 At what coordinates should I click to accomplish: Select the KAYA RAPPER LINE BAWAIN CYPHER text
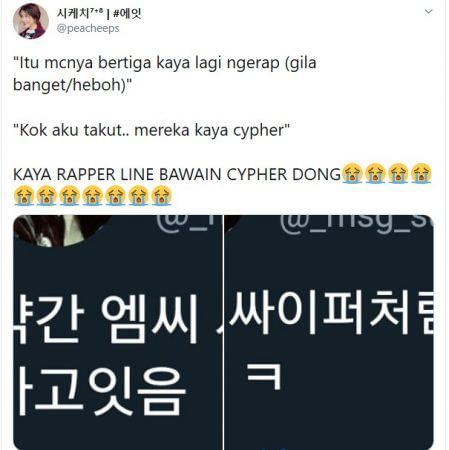click(177, 174)
